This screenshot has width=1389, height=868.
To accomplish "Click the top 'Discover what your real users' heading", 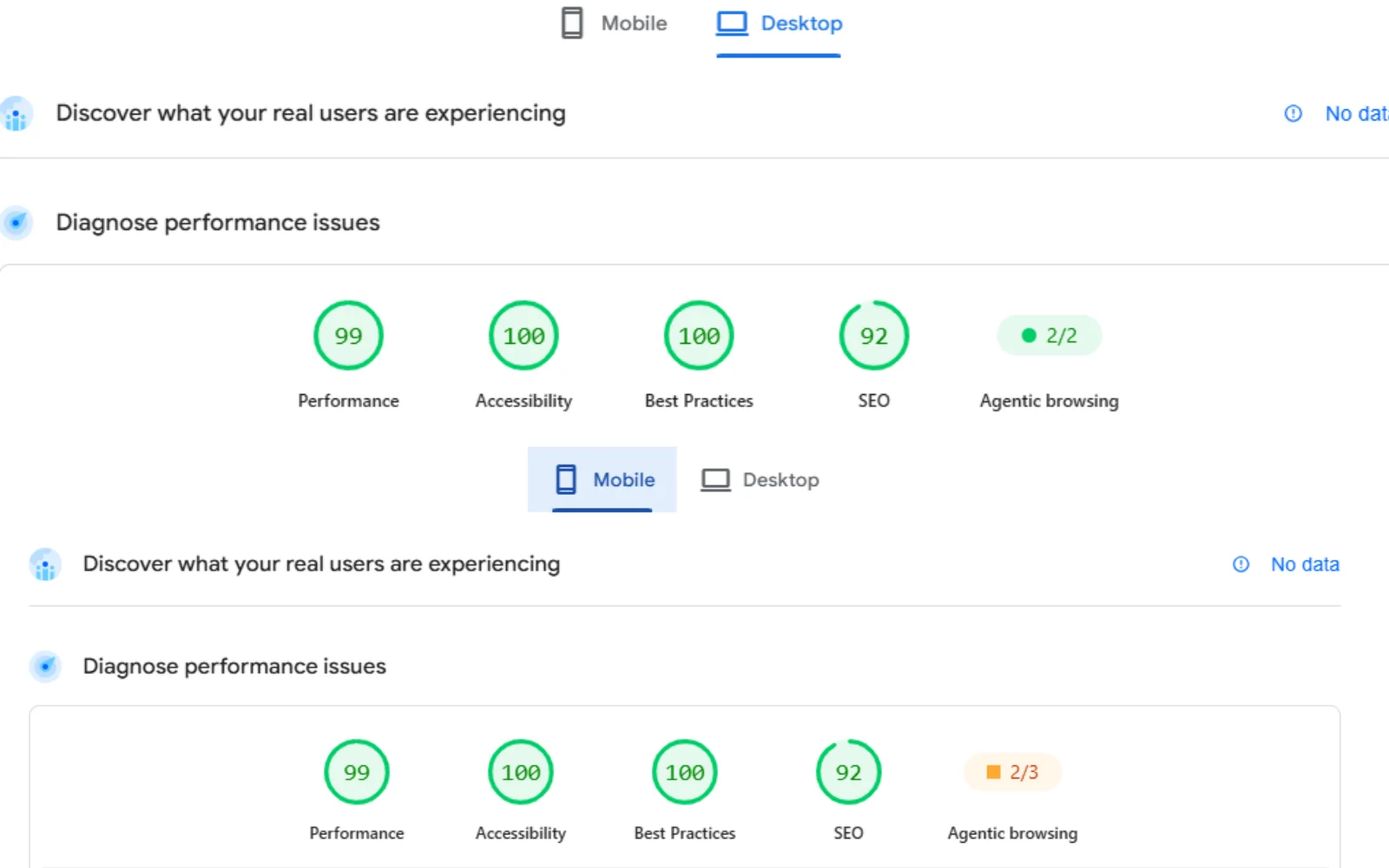I will pos(311,114).
